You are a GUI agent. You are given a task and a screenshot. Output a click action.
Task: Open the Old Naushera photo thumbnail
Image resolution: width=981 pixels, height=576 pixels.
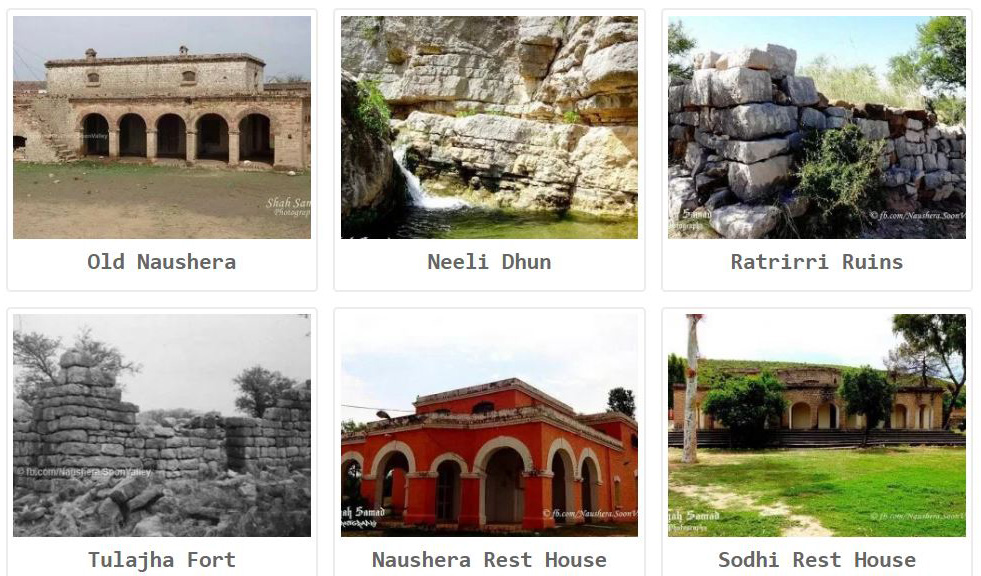point(161,127)
